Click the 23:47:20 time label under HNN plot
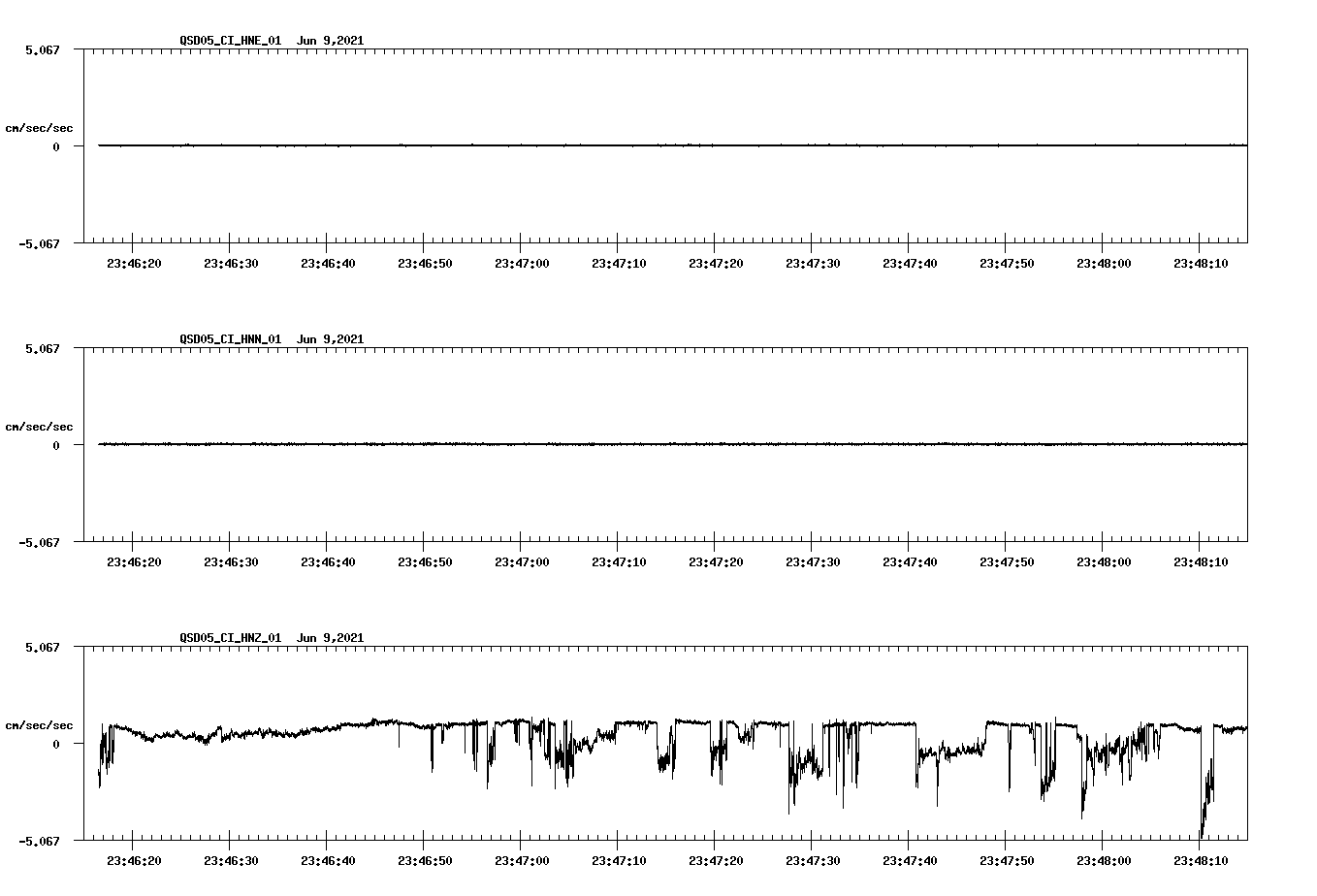The height and width of the screenshot is (896, 1317). [x=716, y=562]
